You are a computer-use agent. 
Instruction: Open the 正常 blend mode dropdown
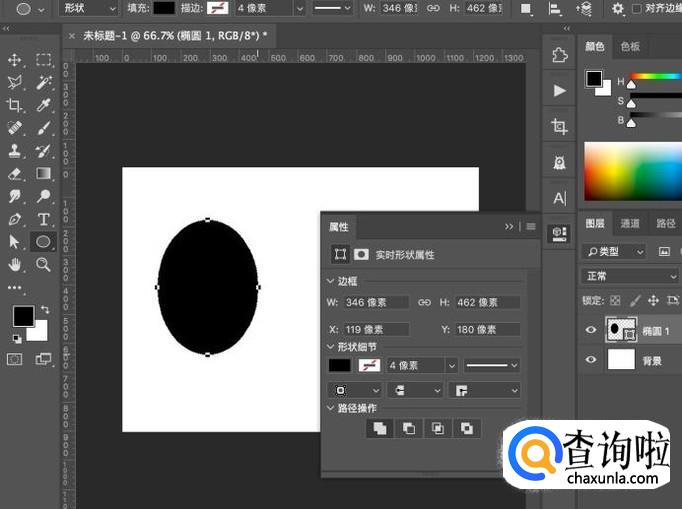coord(630,276)
